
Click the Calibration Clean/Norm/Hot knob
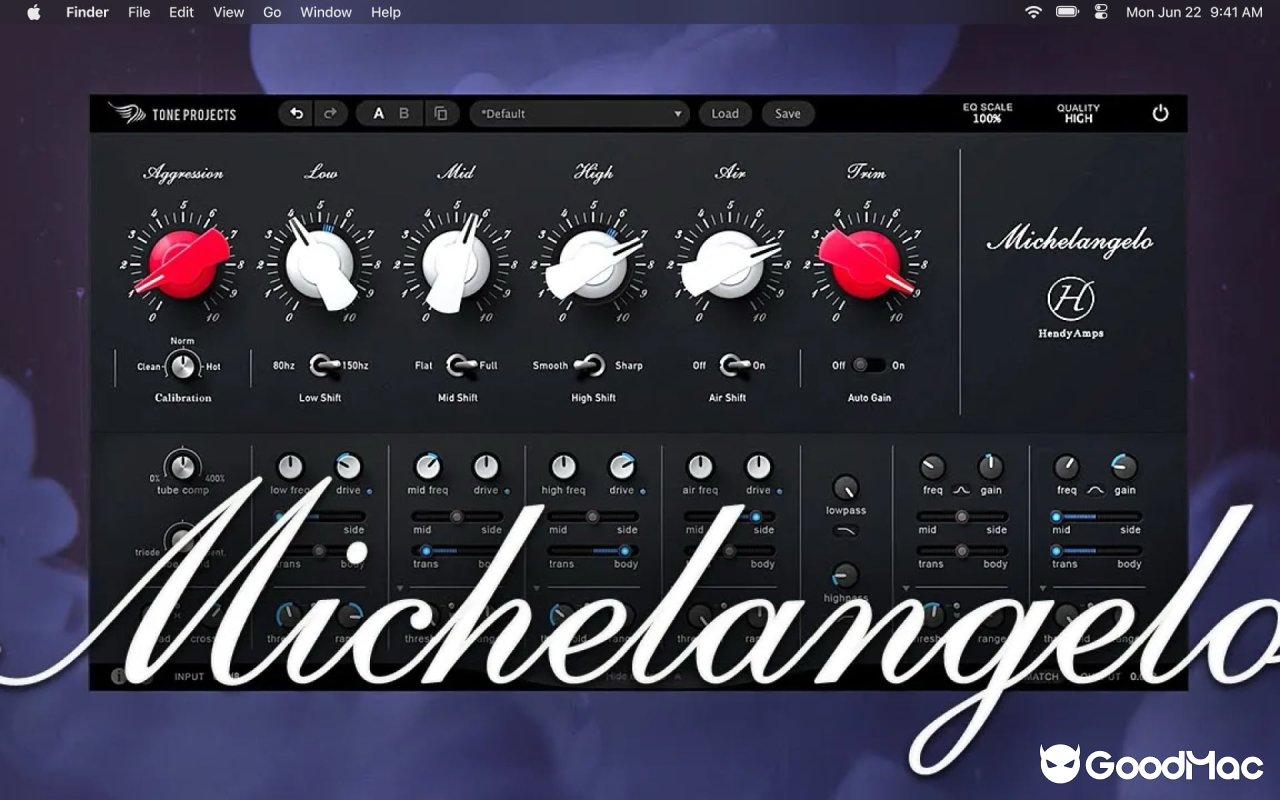[x=183, y=367]
